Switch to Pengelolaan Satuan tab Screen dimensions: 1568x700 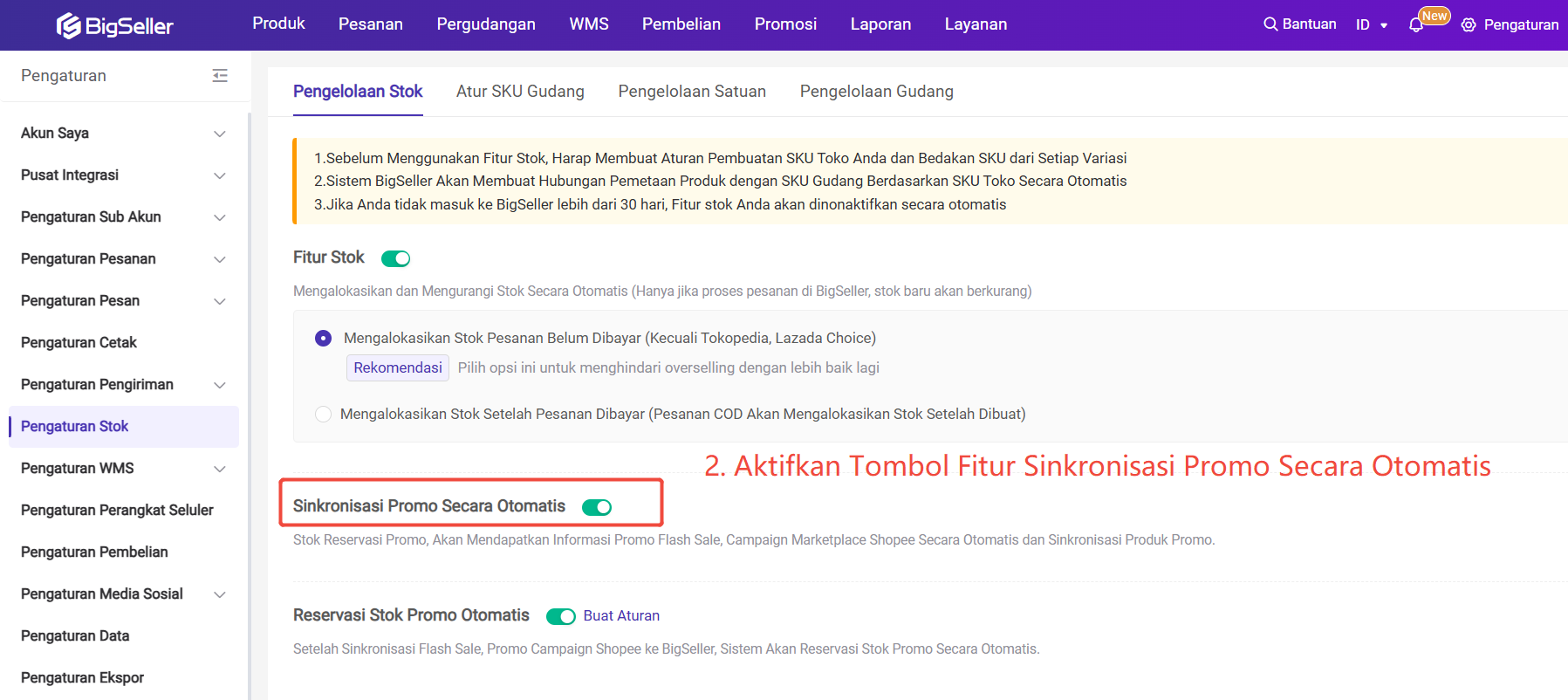tap(692, 92)
